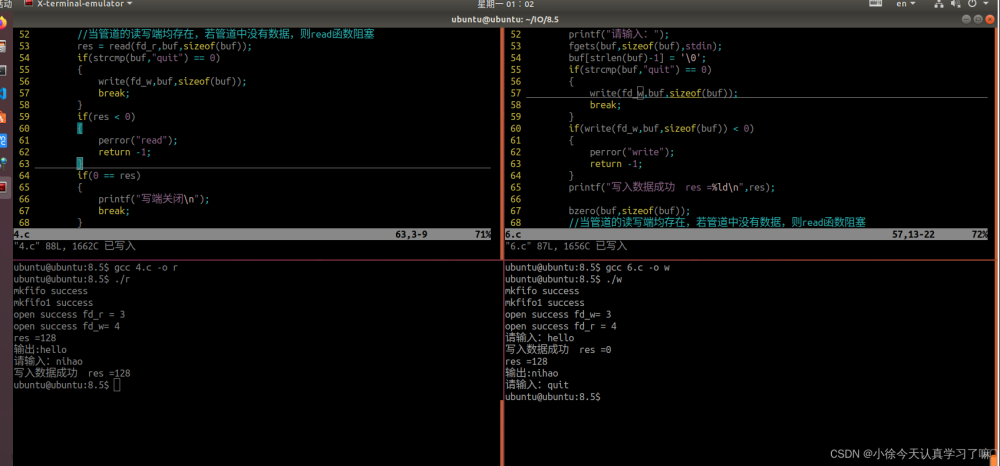Click the muted volume icon
Screen dimensions: 1000x466
(955, 4)
